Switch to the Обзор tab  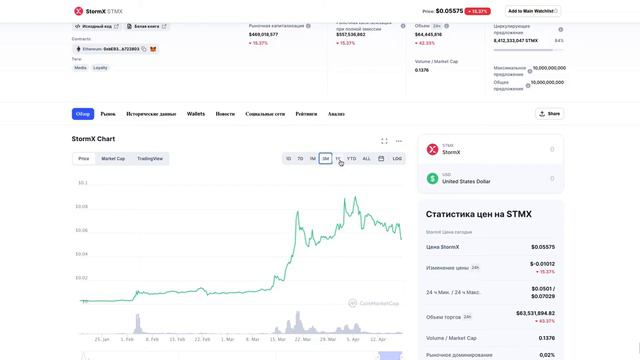[83, 114]
